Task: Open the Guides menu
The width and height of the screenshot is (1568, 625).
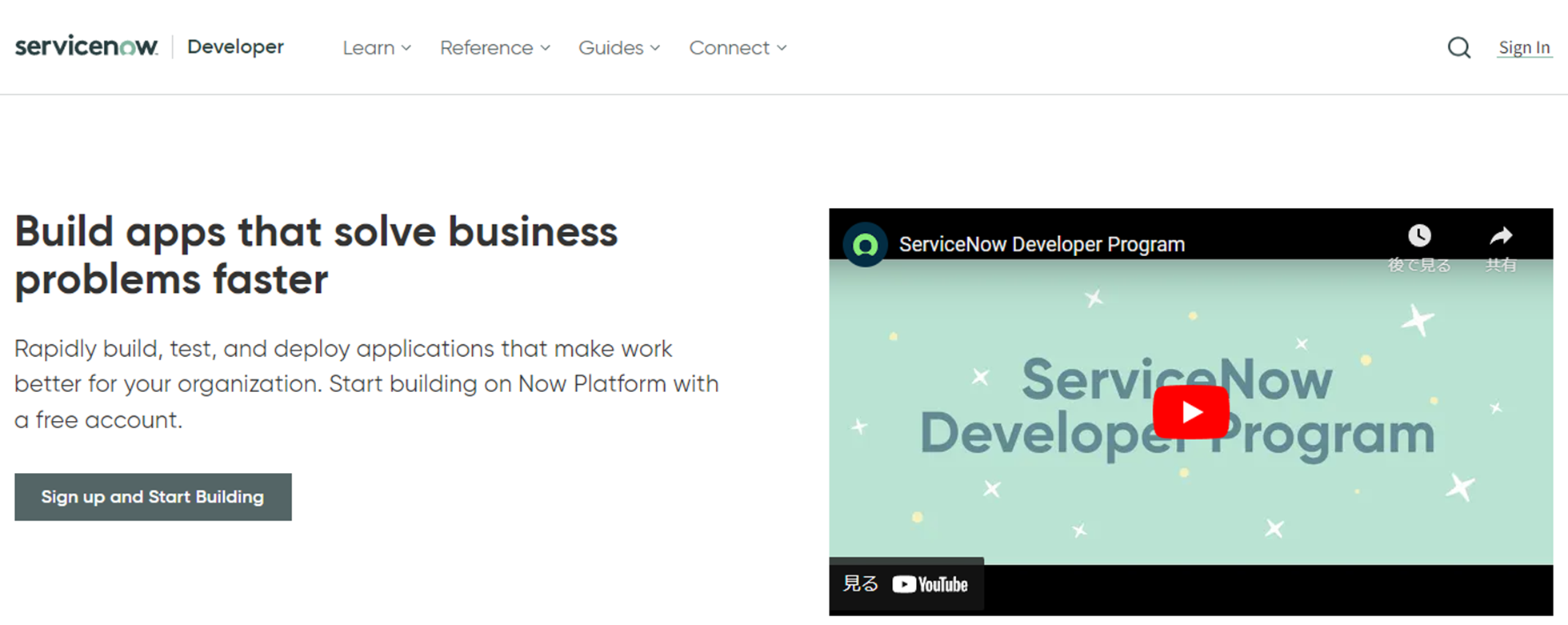Action: tap(619, 48)
